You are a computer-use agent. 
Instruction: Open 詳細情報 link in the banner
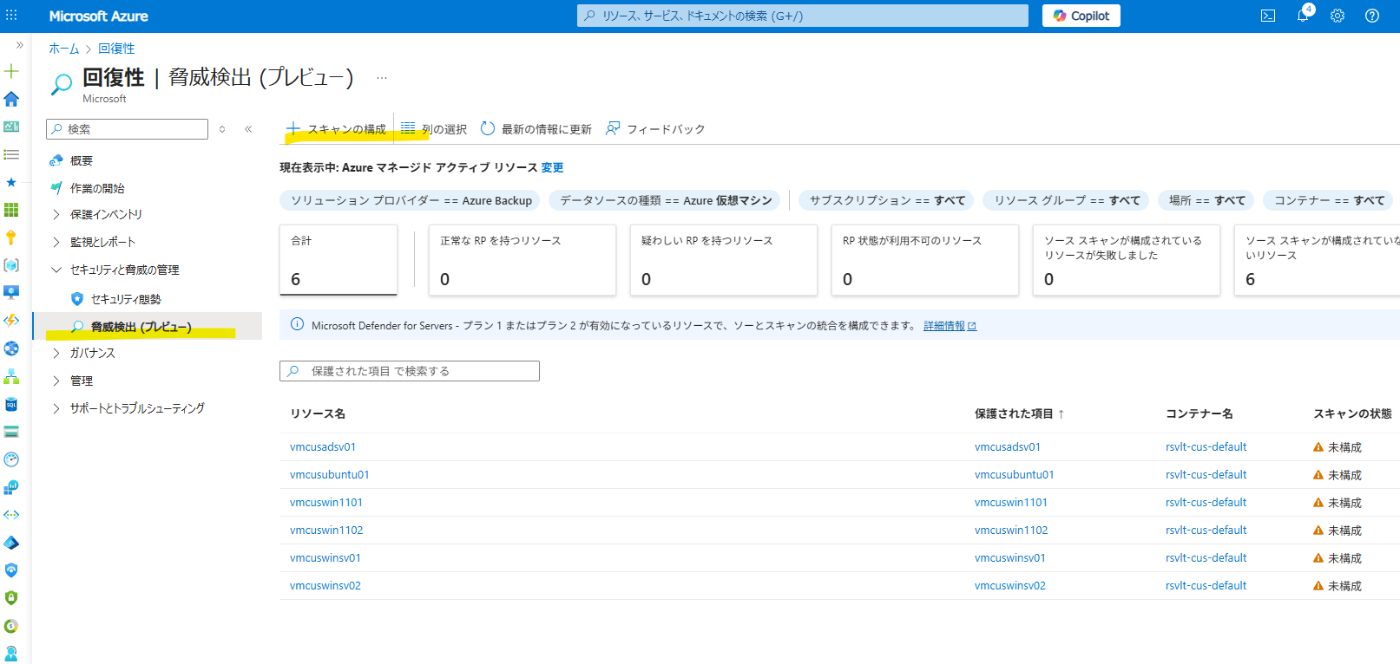point(950,325)
